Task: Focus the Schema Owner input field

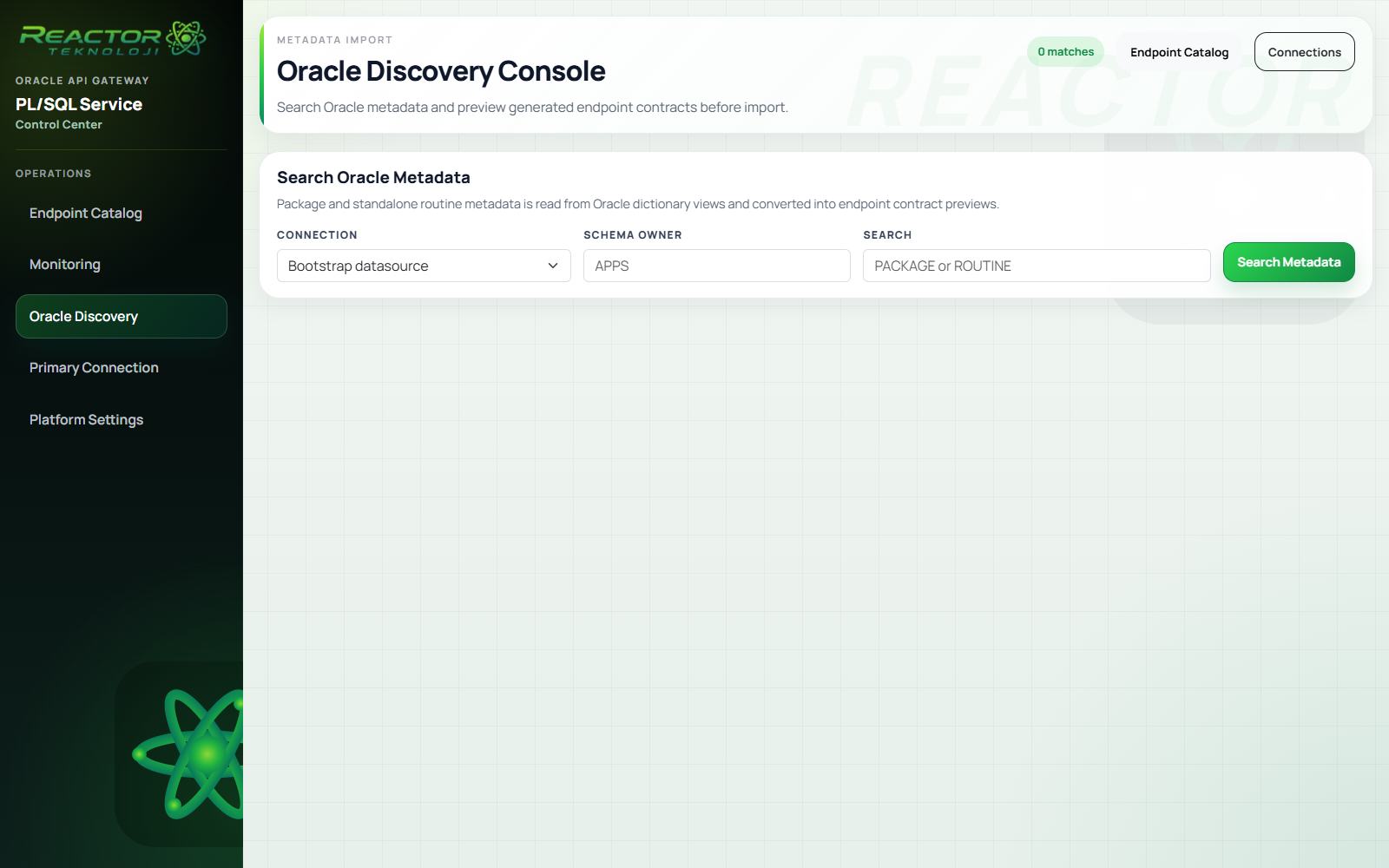Action: click(717, 266)
